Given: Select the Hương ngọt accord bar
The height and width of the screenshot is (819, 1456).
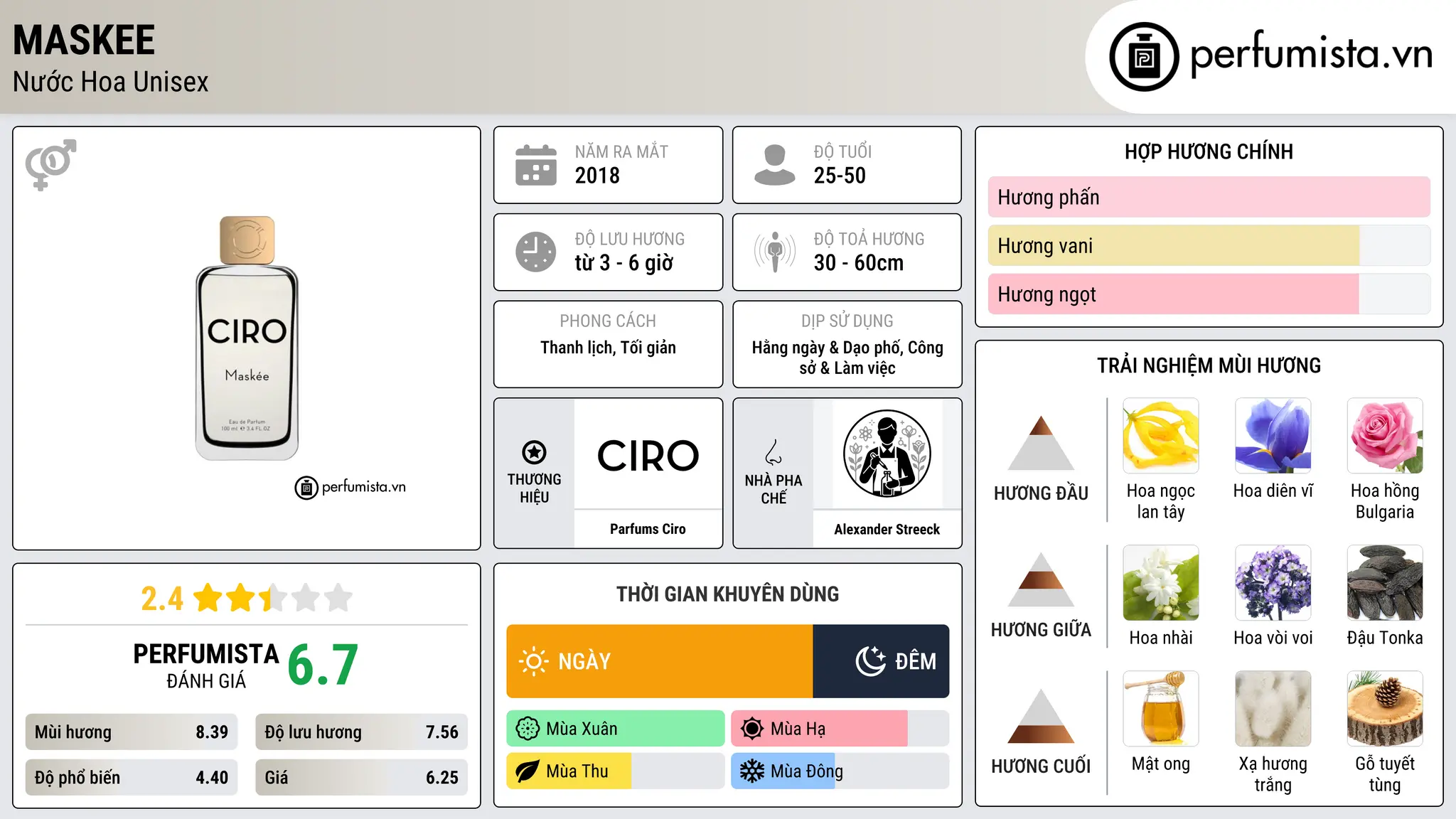Looking at the screenshot, I should tap(1209, 294).
